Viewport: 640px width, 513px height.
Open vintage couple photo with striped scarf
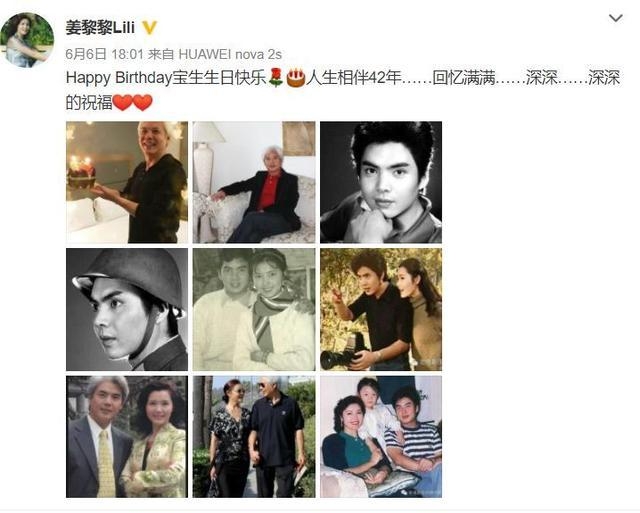coord(254,309)
